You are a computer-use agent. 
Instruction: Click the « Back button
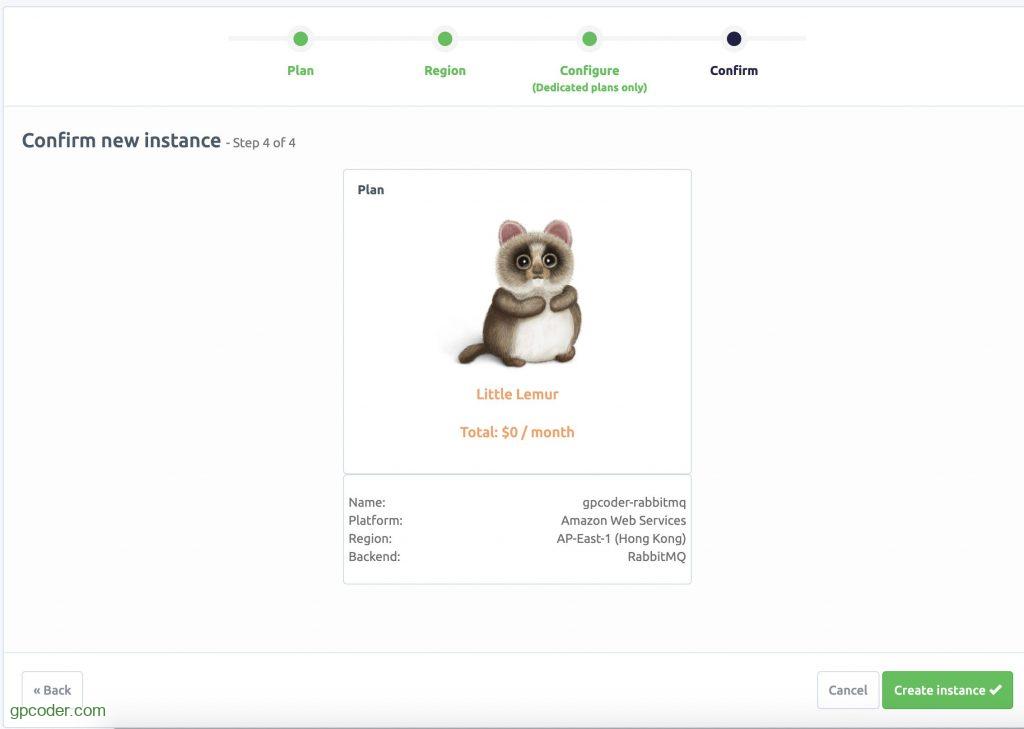tap(52, 690)
